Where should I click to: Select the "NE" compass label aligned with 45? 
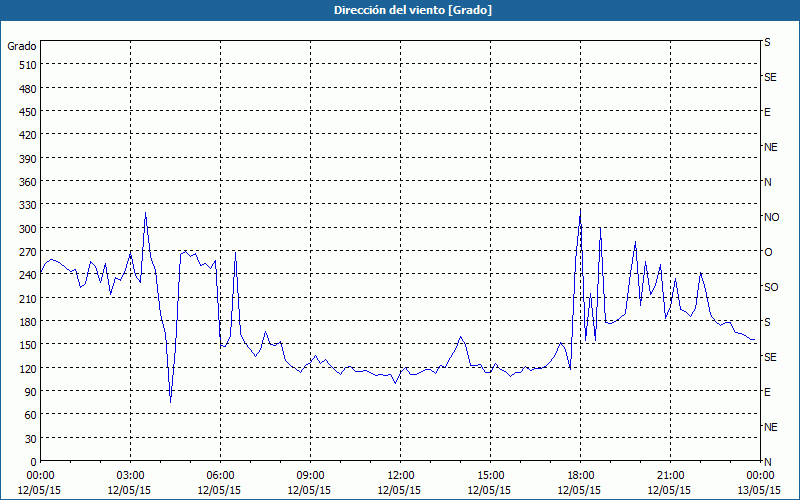click(x=770, y=427)
